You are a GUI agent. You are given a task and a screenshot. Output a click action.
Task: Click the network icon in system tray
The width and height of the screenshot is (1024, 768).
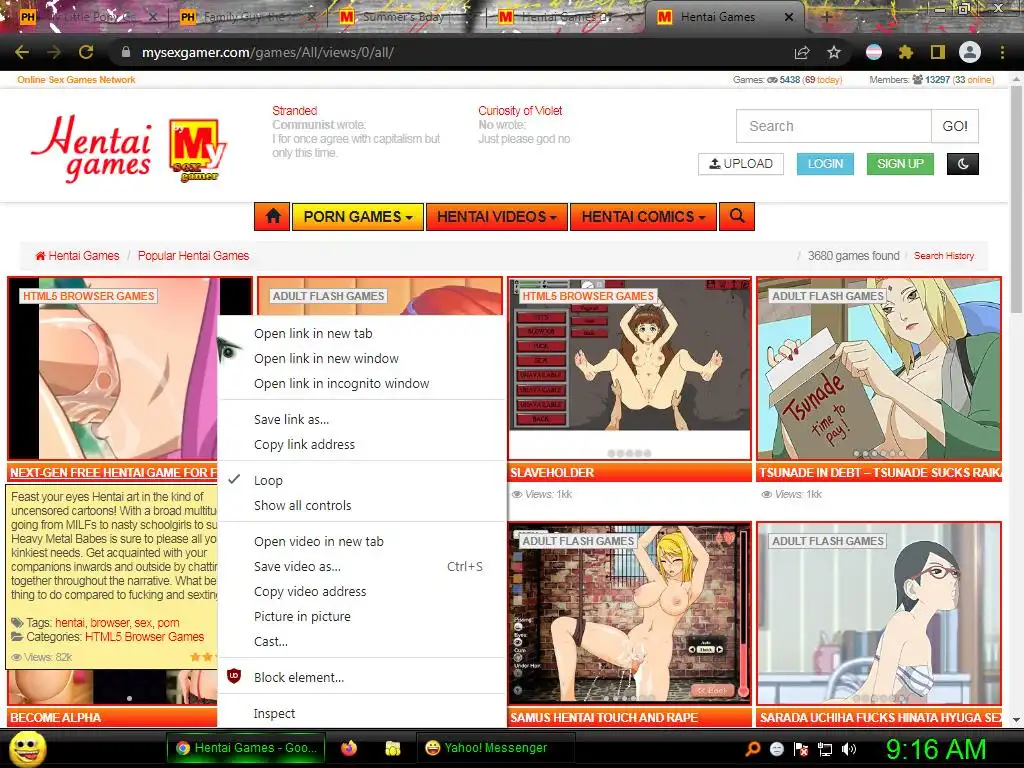[825, 749]
